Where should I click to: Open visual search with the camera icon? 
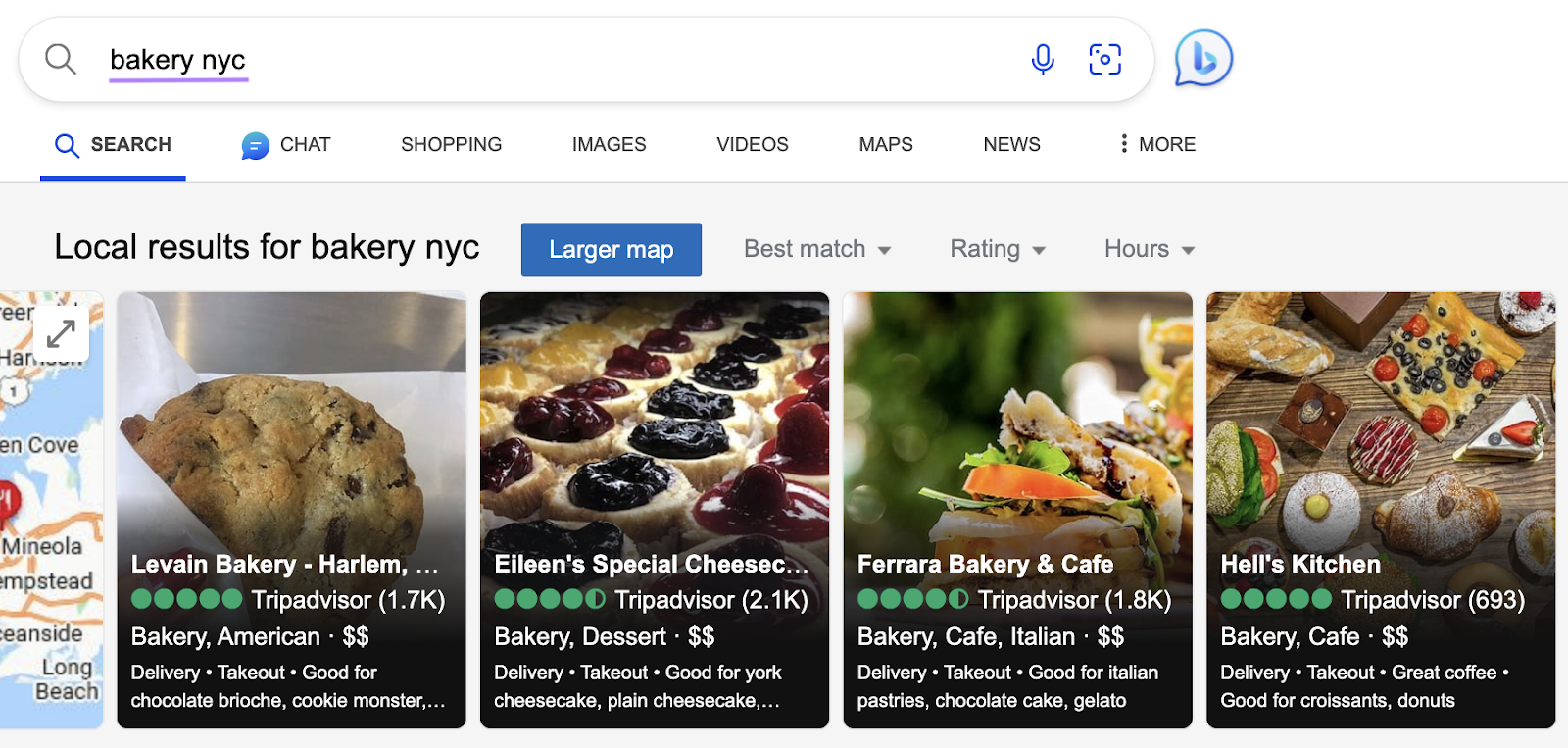click(x=1105, y=59)
